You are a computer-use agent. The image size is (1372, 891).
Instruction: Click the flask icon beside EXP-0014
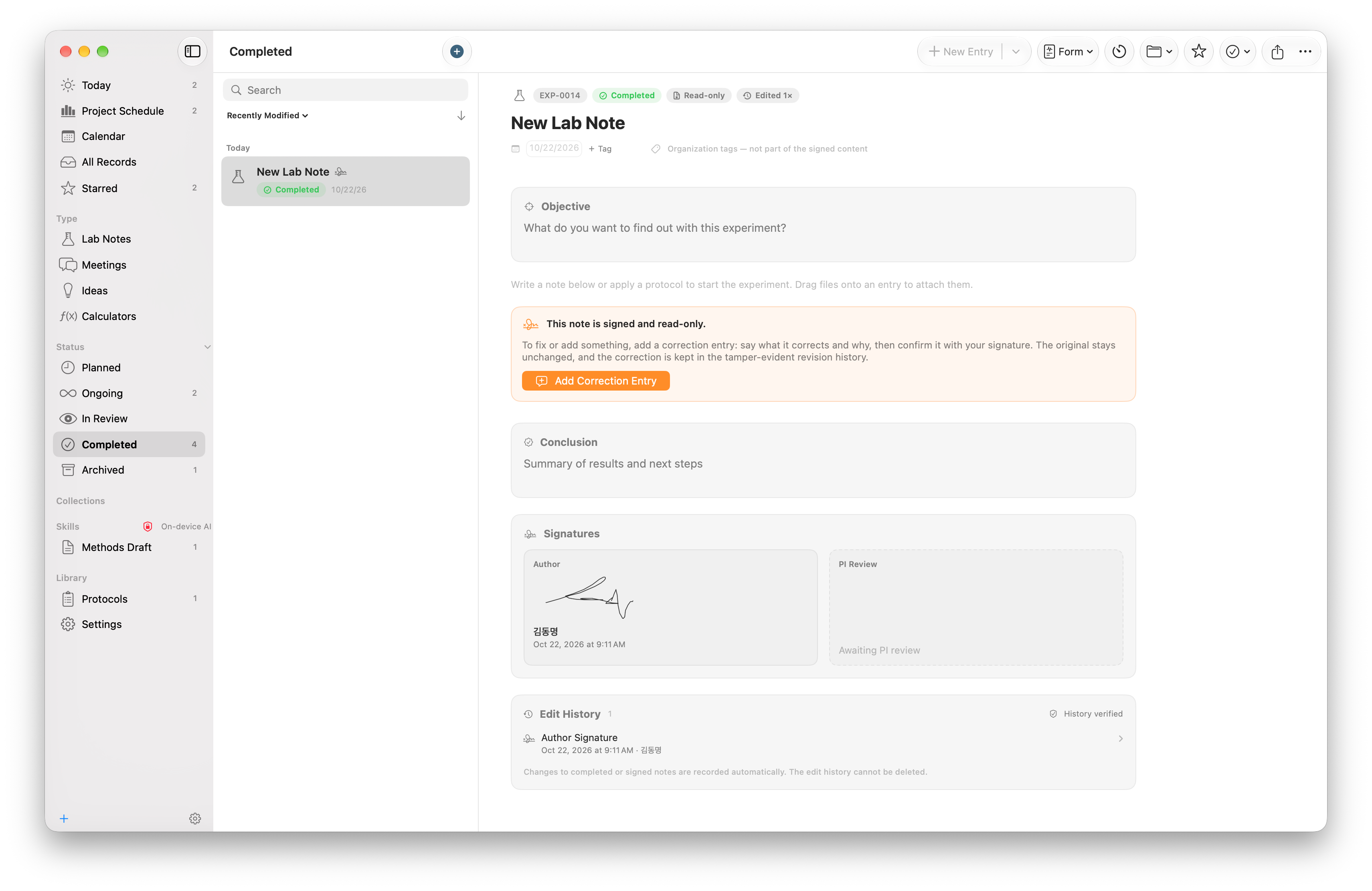pyautogui.click(x=519, y=95)
